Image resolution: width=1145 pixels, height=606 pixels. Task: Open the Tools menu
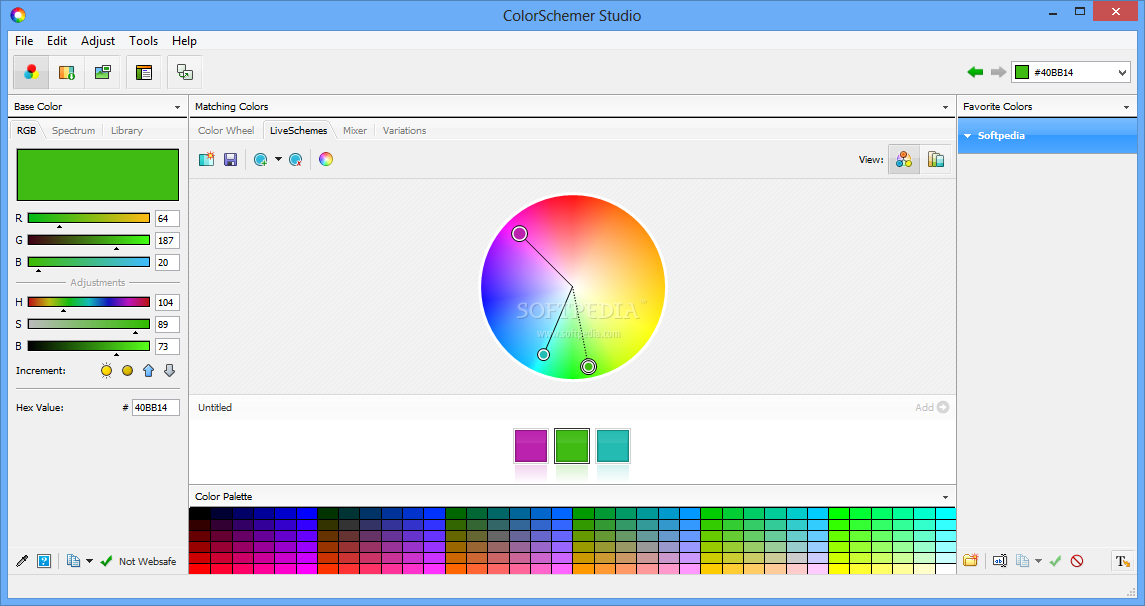[143, 41]
